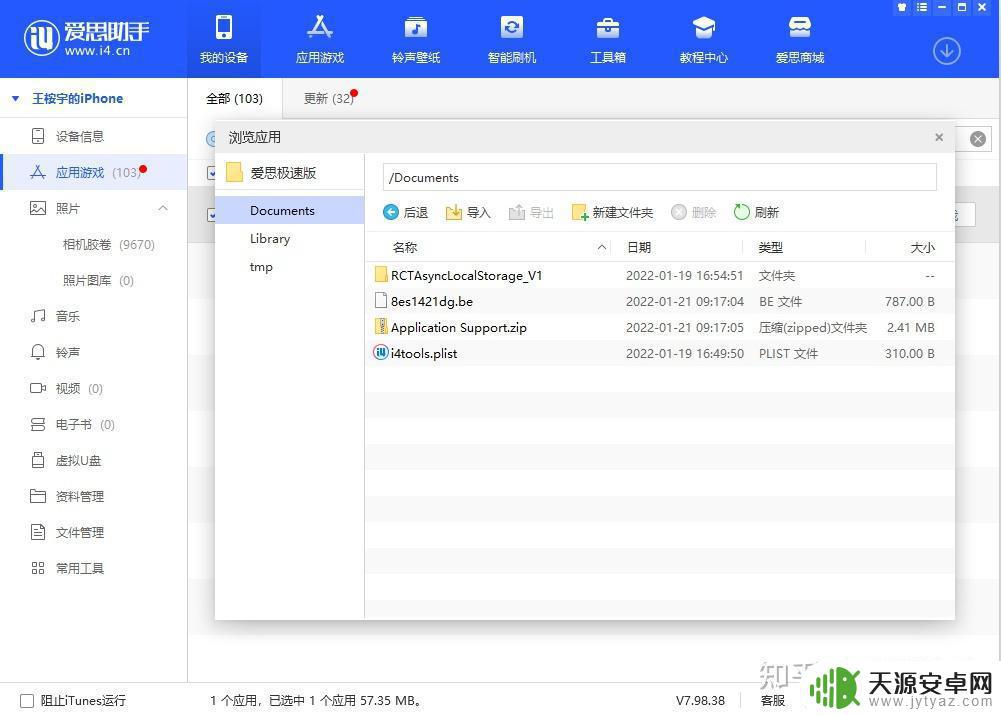Collapse the 王梭宇的iPhone device tree
This screenshot has height=716, width=1001.
click(x=15, y=98)
